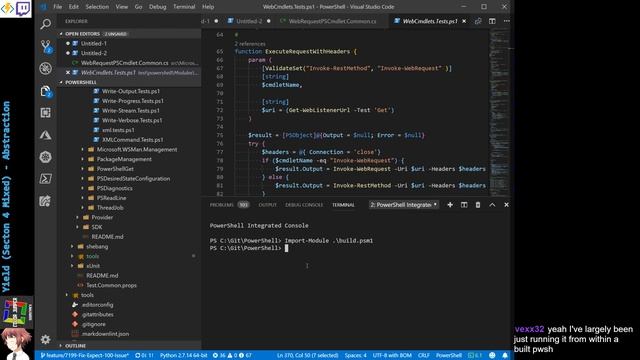Screen dimensions: 640x360
Task: Click the Manage gear icon in activity bar
Action: pos(46,339)
